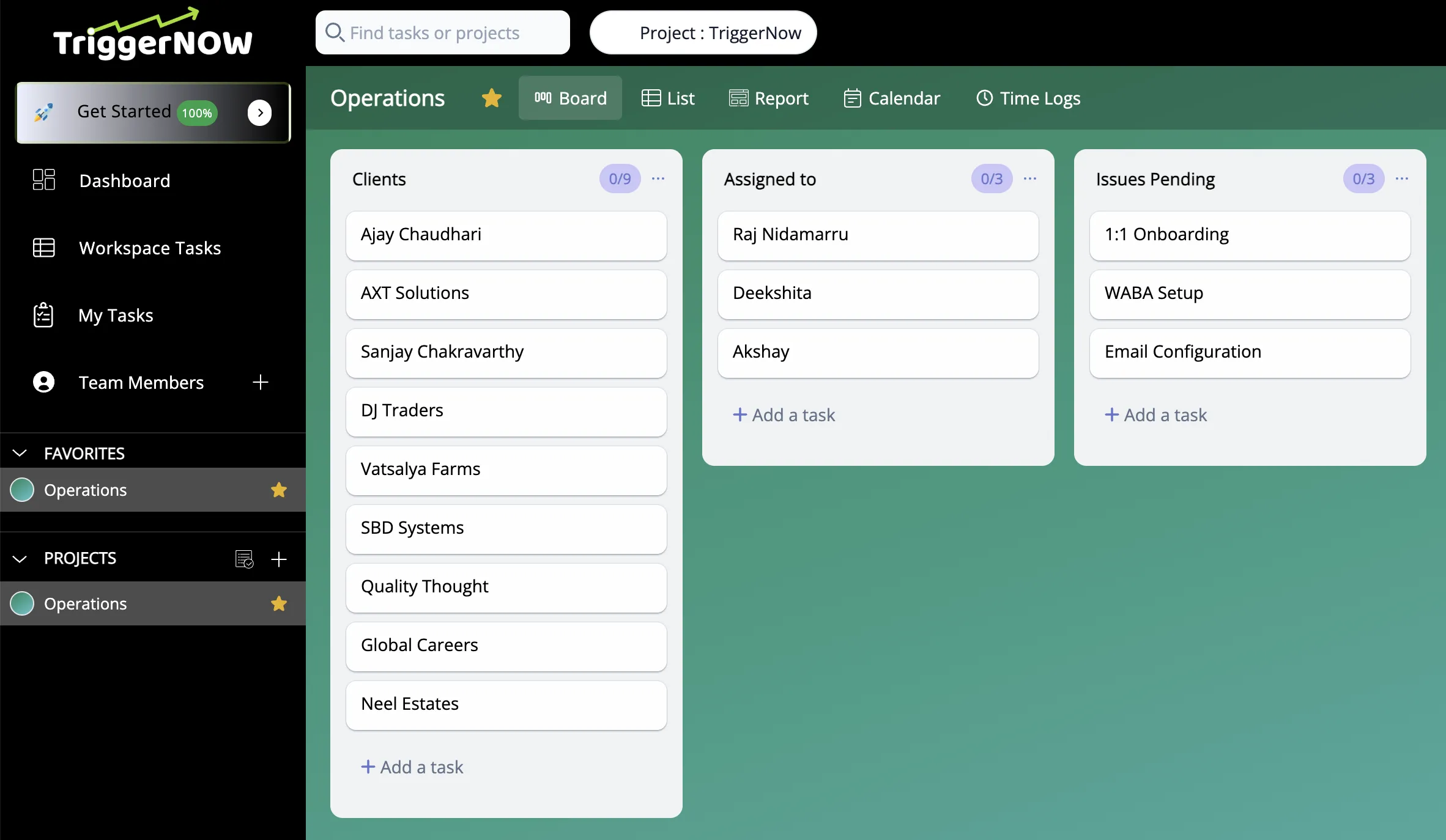Image resolution: width=1446 pixels, height=840 pixels.
Task: Click plus icon to add new project
Action: pyautogui.click(x=279, y=559)
